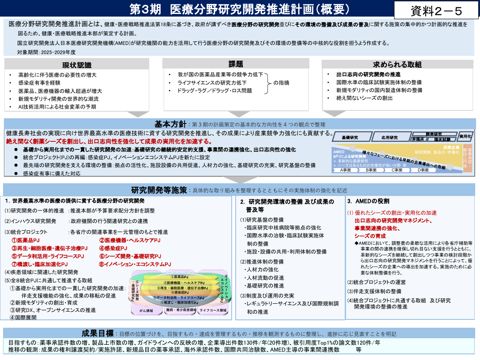Click the item '④国際展開'

pyautogui.click(x=23, y=317)
